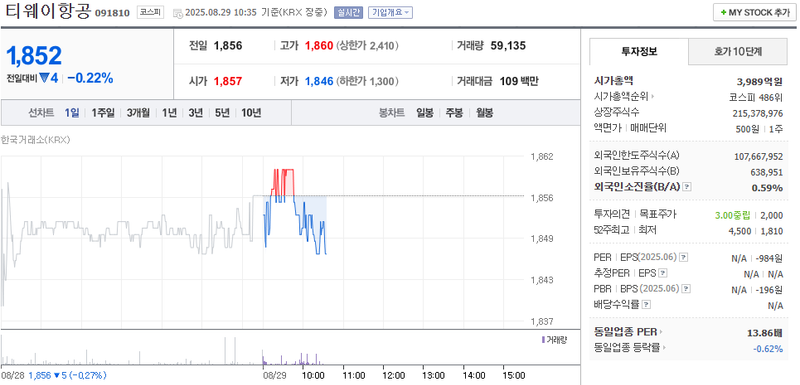This screenshot has width=800, height=385.
Task: Switch to the 투자정보 tab
Action: tap(639, 51)
